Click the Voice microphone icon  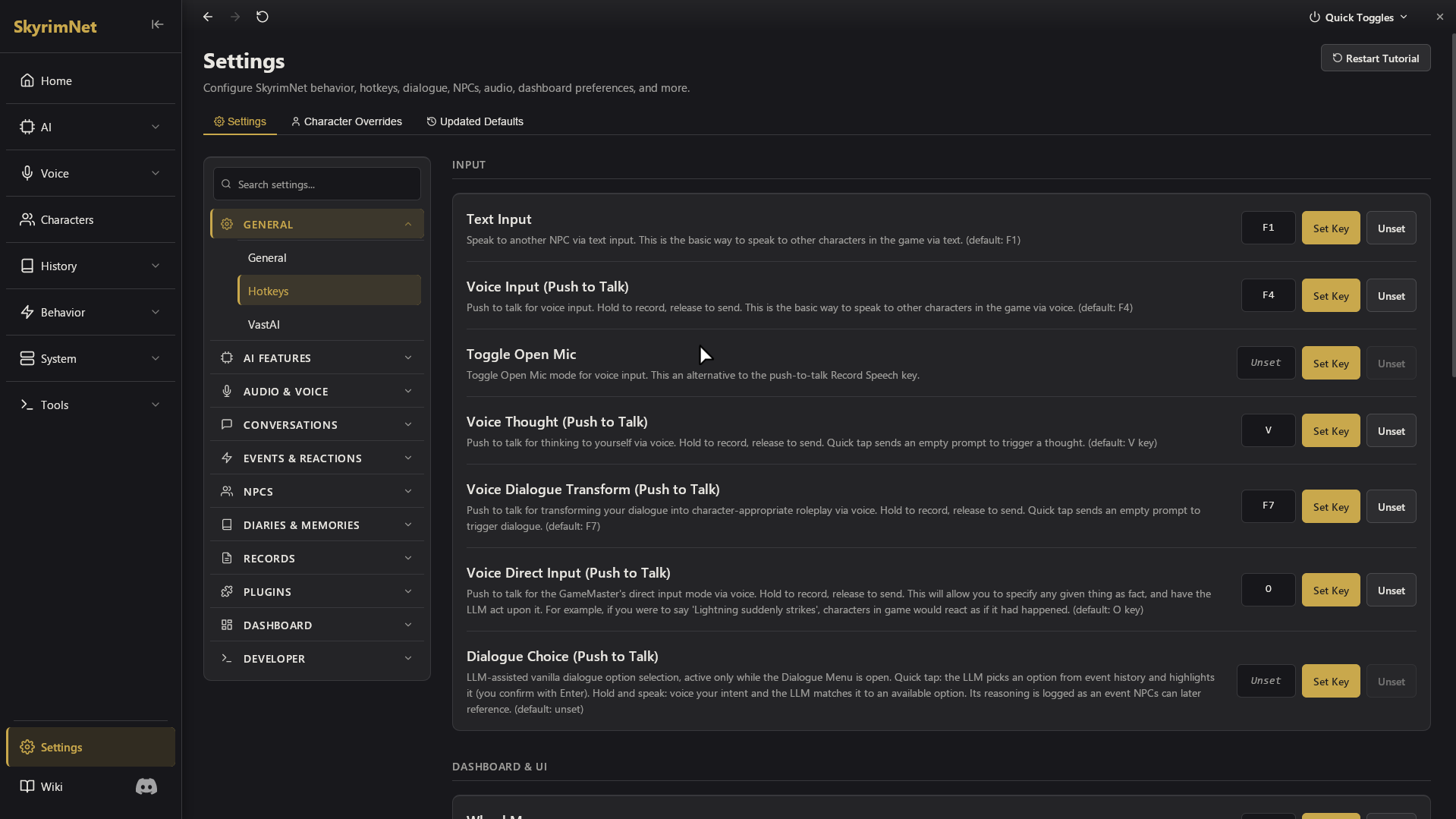[x=27, y=173]
